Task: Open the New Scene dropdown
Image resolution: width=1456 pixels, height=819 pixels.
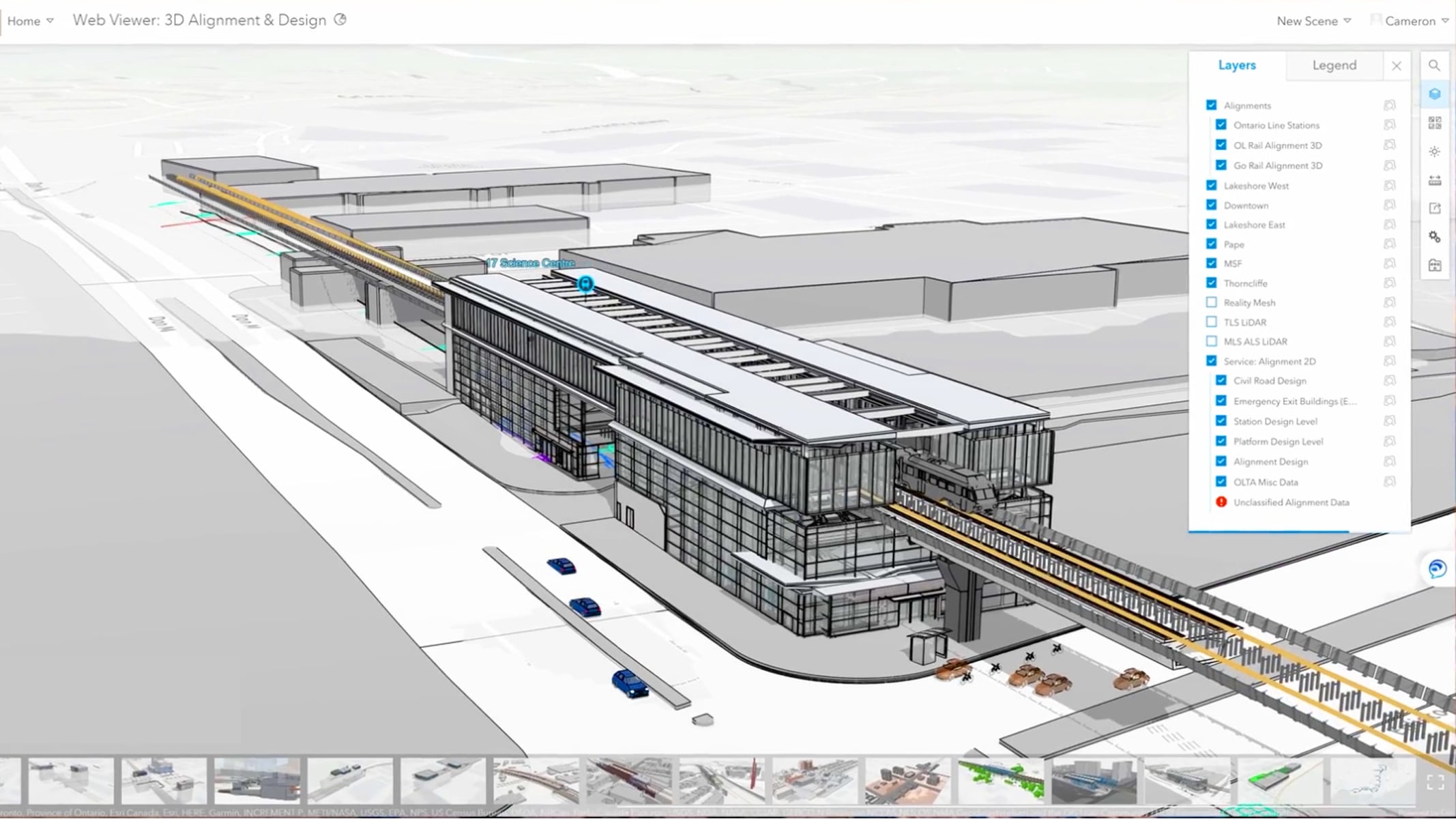Action: tap(1312, 20)
